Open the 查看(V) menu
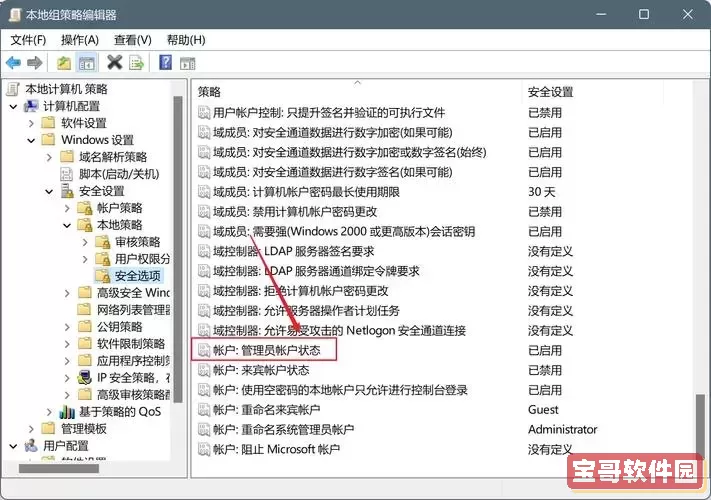711x500 pixels. [132, 40]
